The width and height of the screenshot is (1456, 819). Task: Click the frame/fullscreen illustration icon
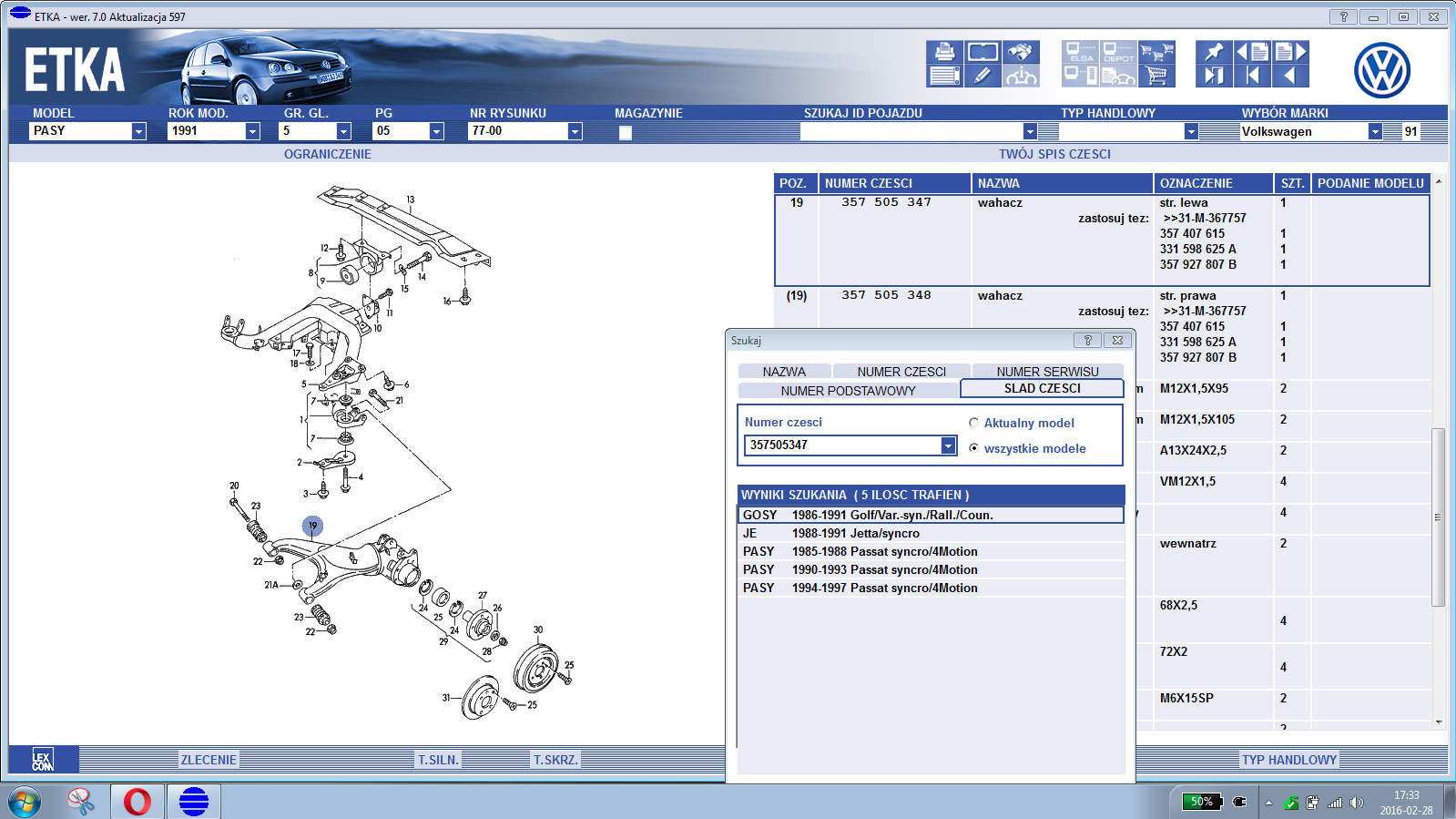coord(983,52)
